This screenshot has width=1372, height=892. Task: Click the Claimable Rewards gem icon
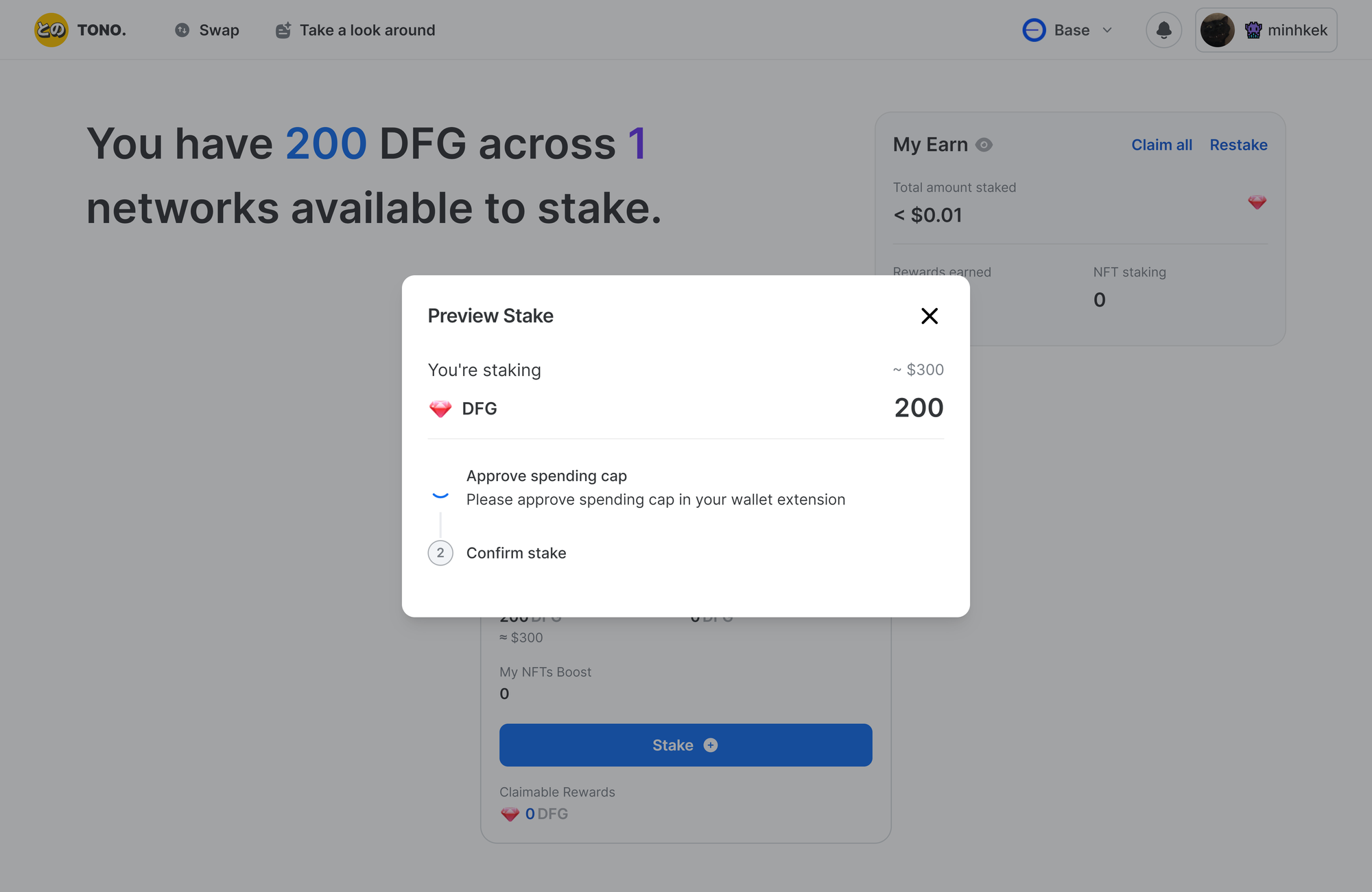coord(510,814)
